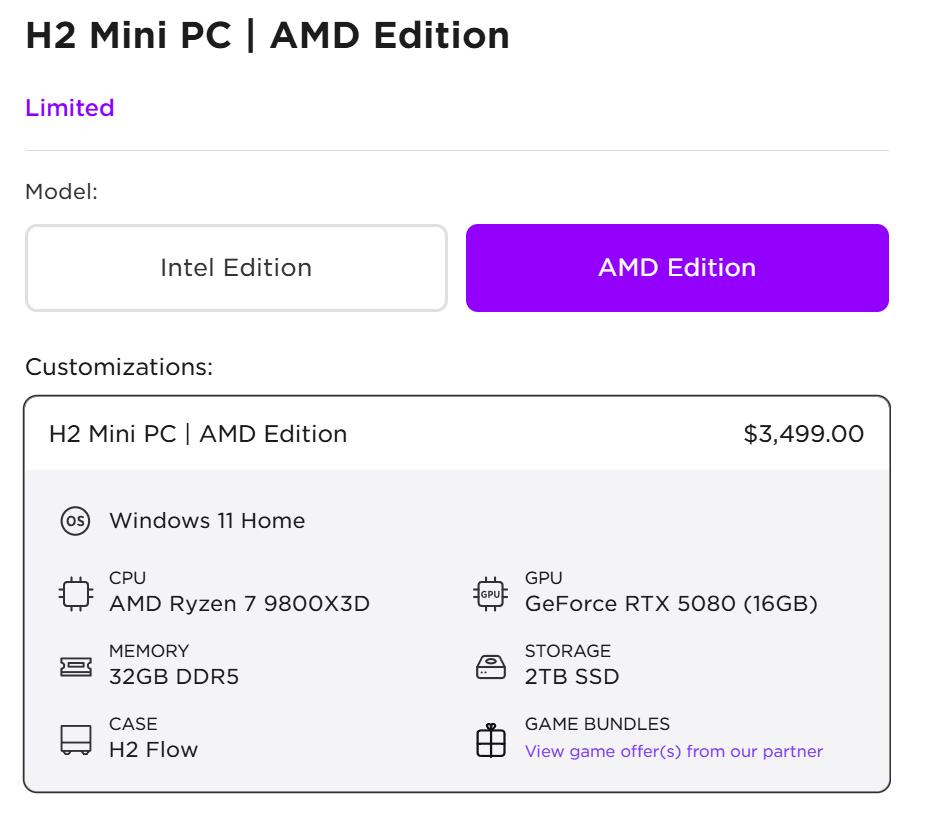Click the H2 Mini PC | AMD Edition customization header

(x=198, y=434)
